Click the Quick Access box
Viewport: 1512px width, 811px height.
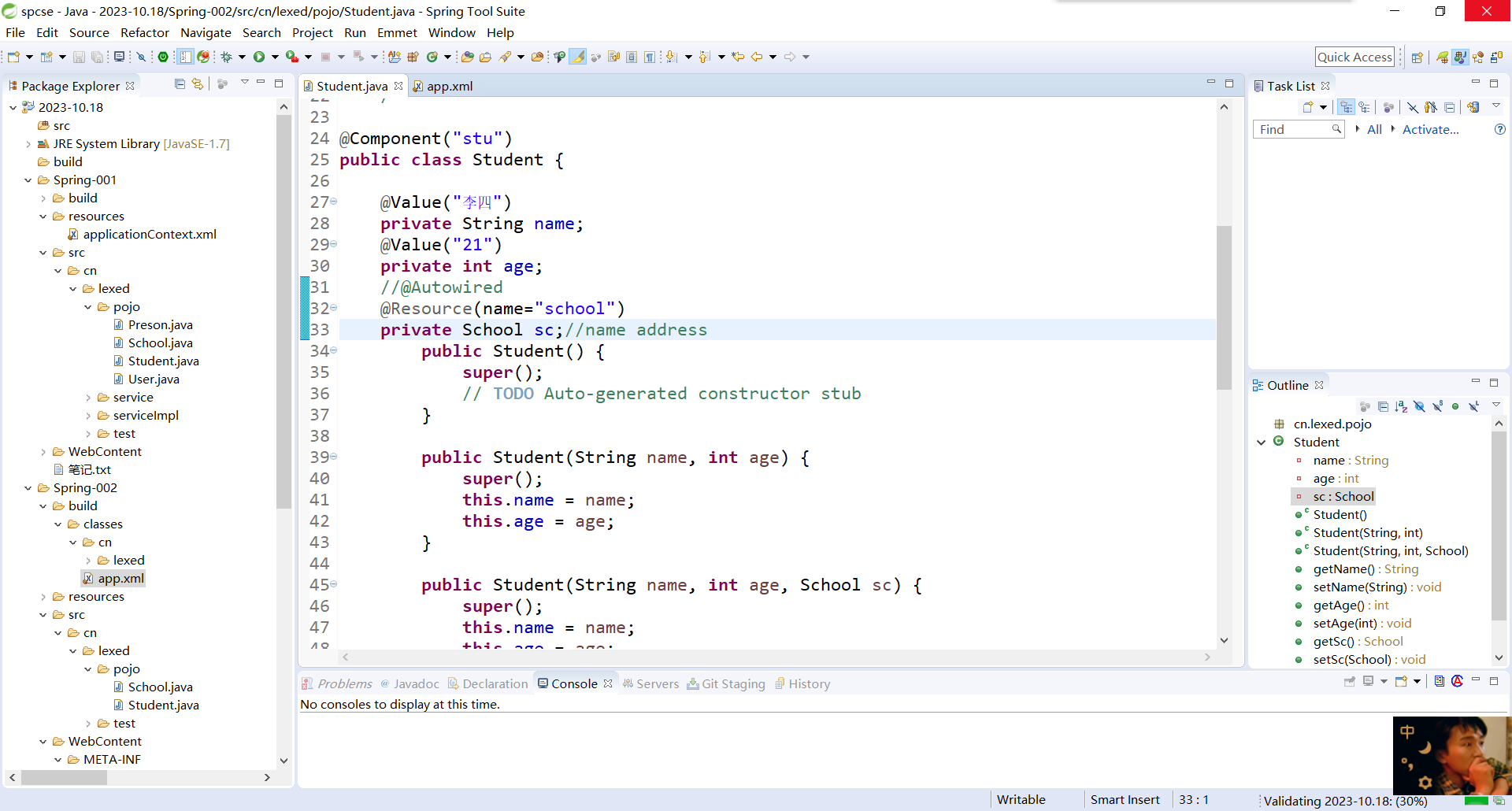tap(1354, 57)
